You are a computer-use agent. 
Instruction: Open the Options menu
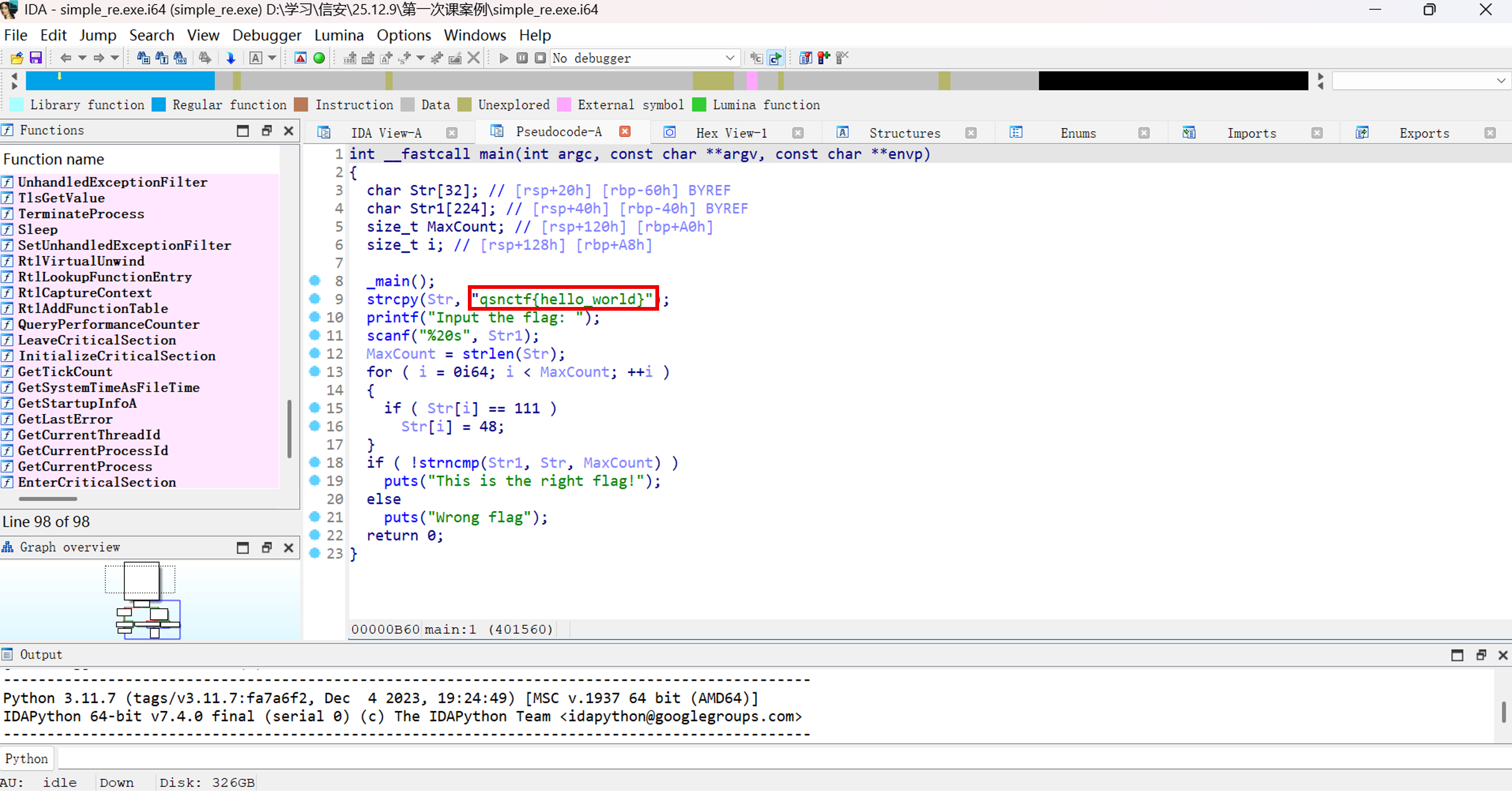pyautogui.click(x=404, y=35)
